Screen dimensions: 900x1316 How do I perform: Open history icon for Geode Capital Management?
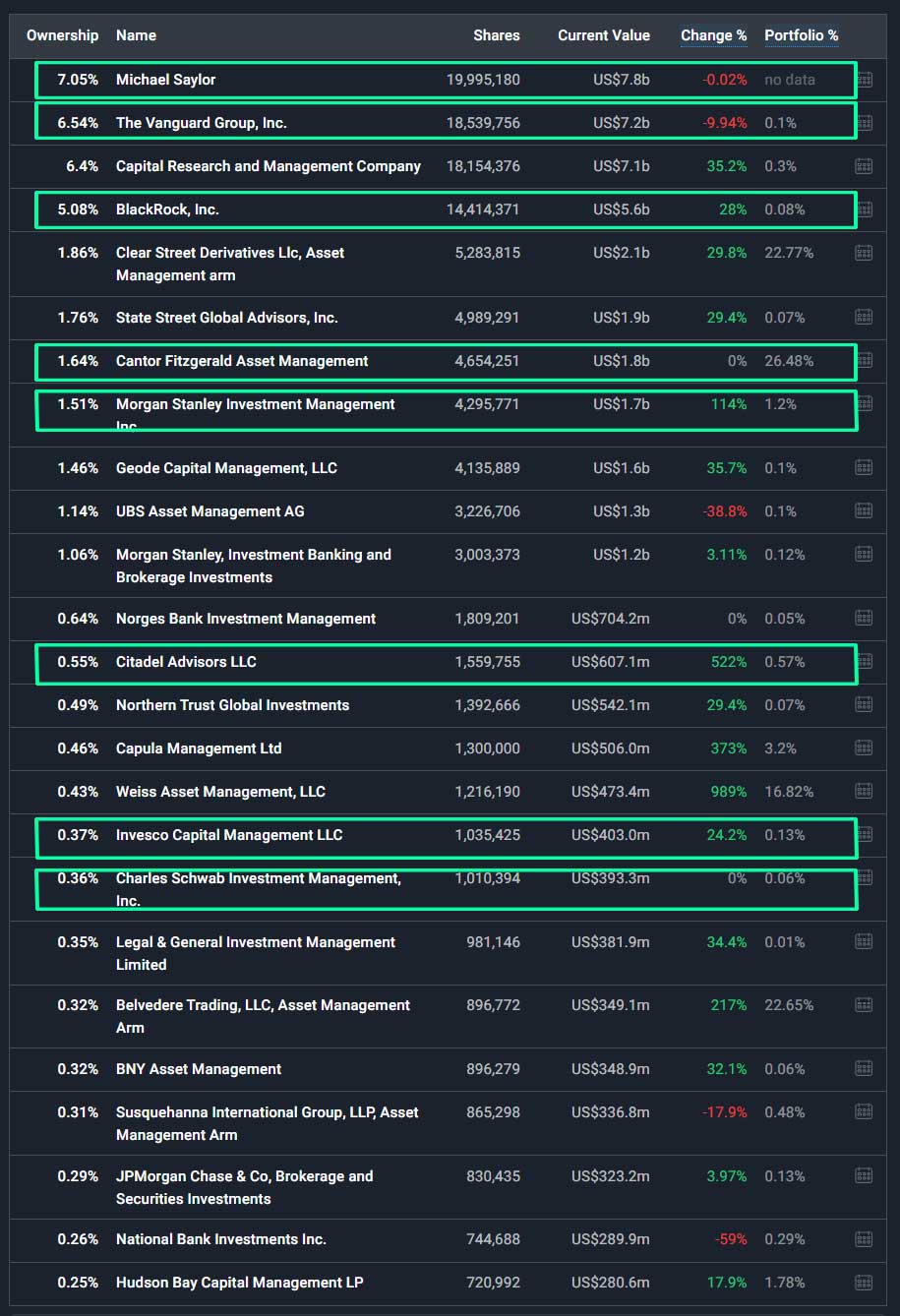point(864,468)
